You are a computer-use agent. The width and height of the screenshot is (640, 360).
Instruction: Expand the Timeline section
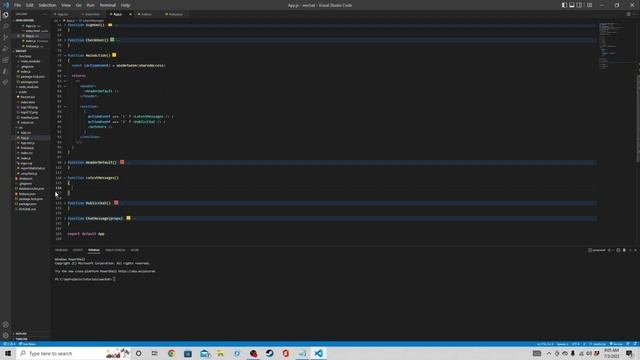[x=21, y=339]
